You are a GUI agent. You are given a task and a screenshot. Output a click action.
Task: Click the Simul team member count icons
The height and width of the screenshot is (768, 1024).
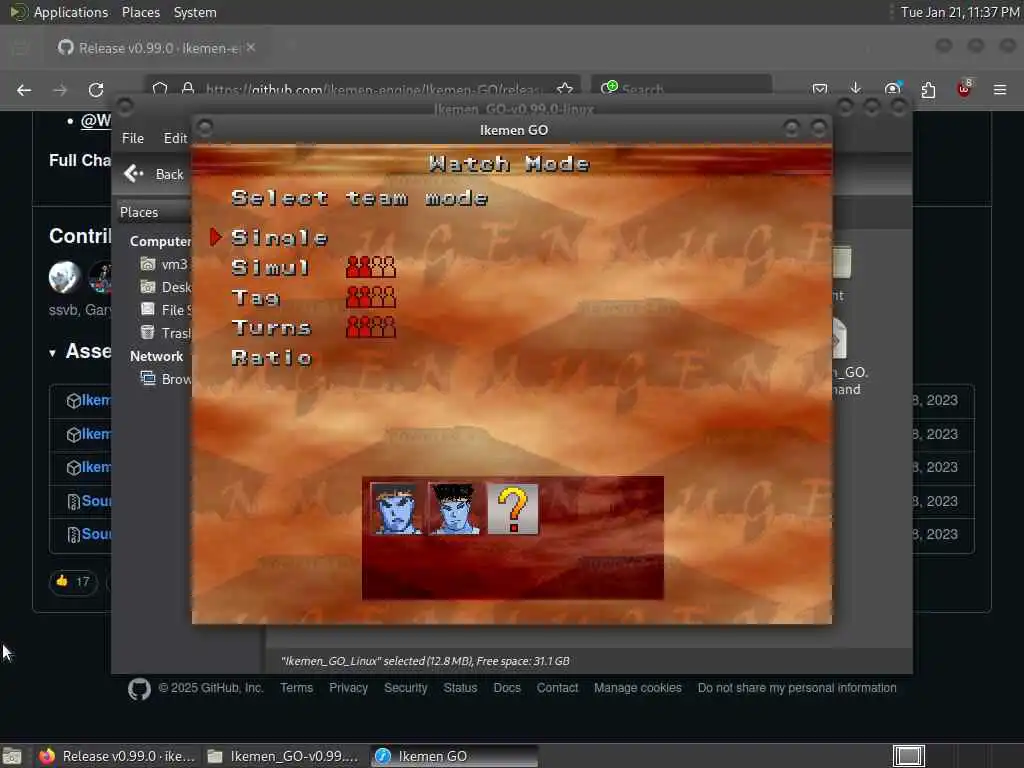click(371, 267)
